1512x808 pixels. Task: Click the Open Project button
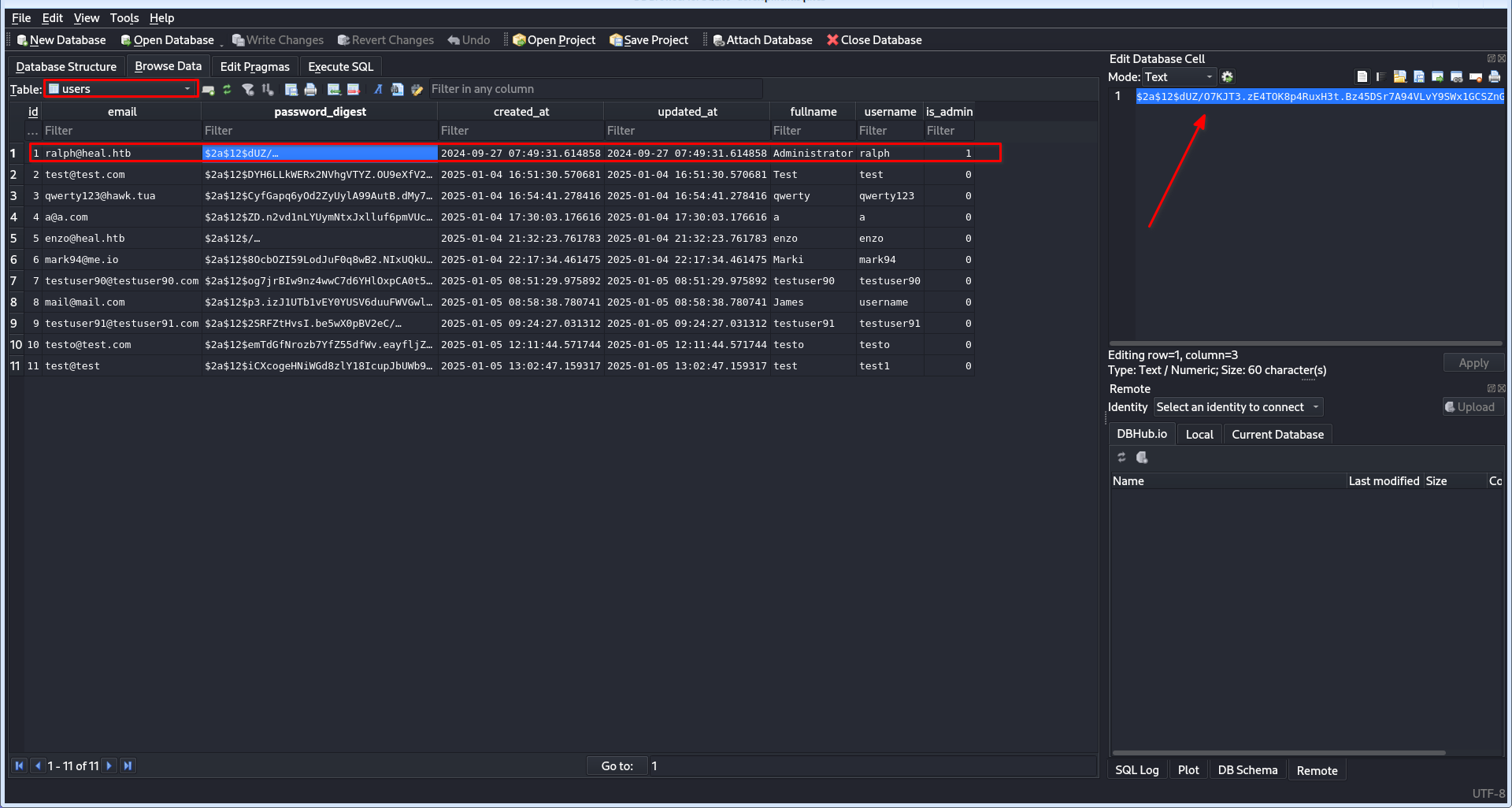coord(554,40)
